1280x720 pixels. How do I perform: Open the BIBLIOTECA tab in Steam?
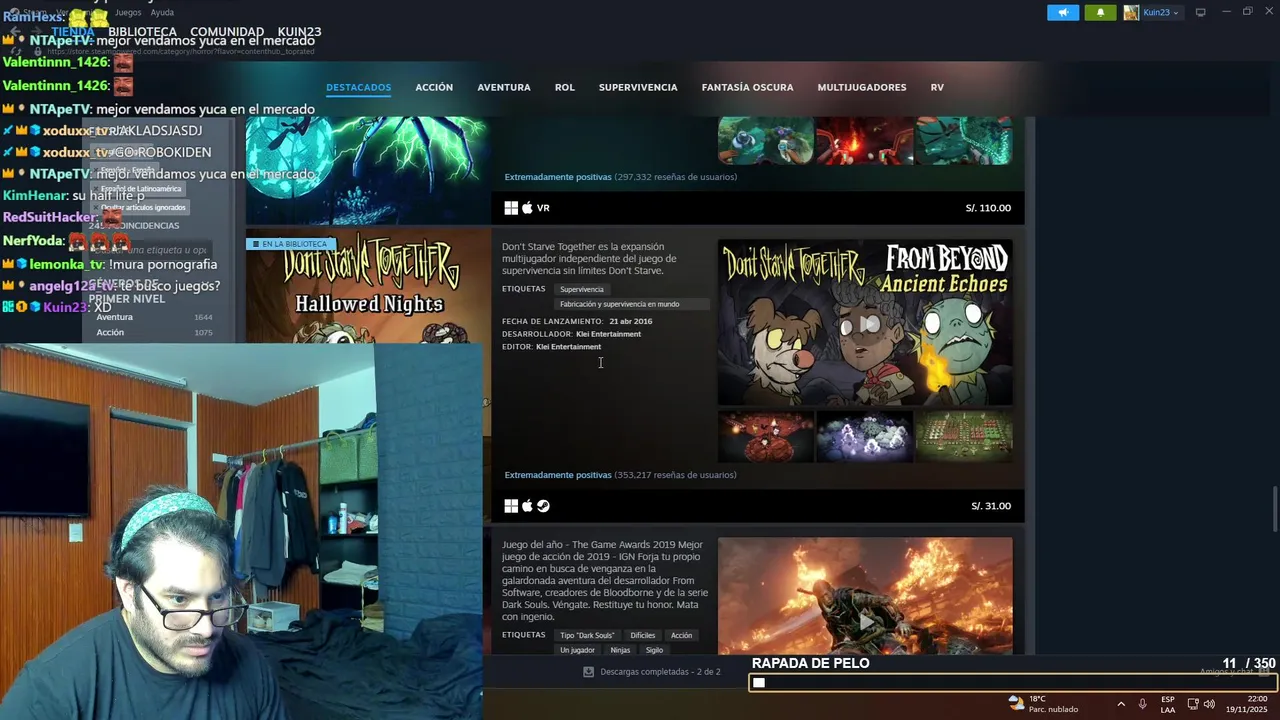pyautogui.click(x=142, y=32)
